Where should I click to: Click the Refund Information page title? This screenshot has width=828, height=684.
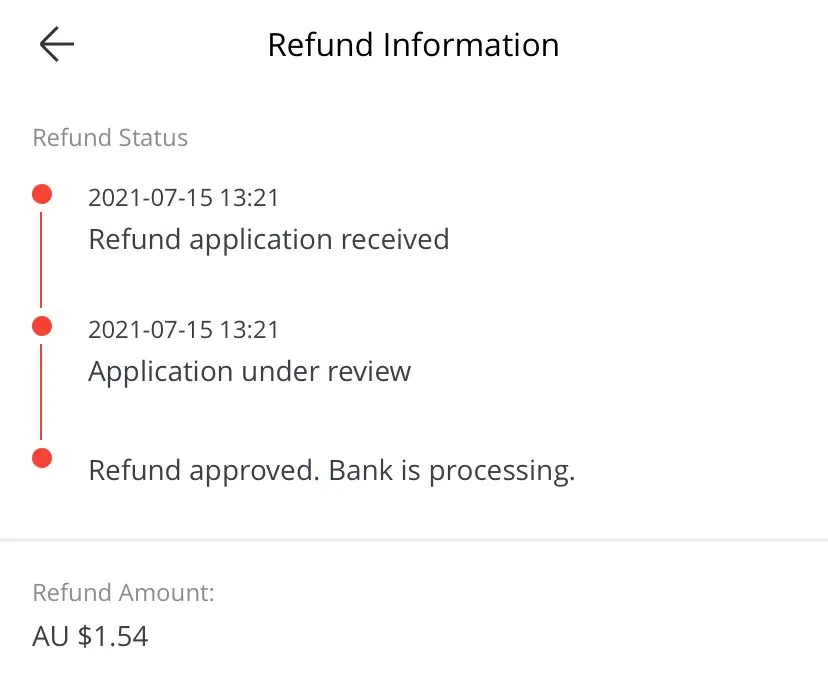coord(413,45)
